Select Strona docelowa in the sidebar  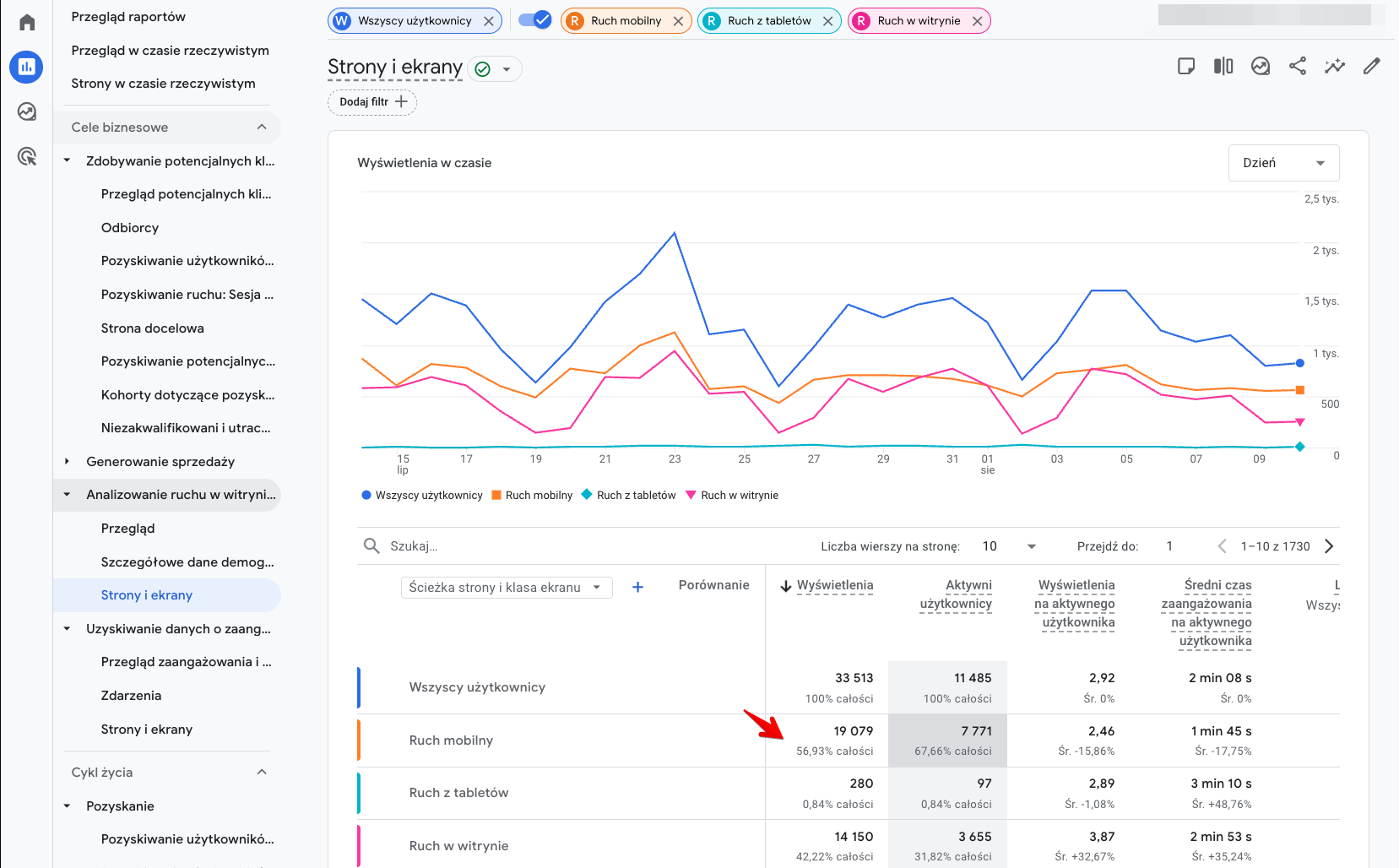coord(152,328)
